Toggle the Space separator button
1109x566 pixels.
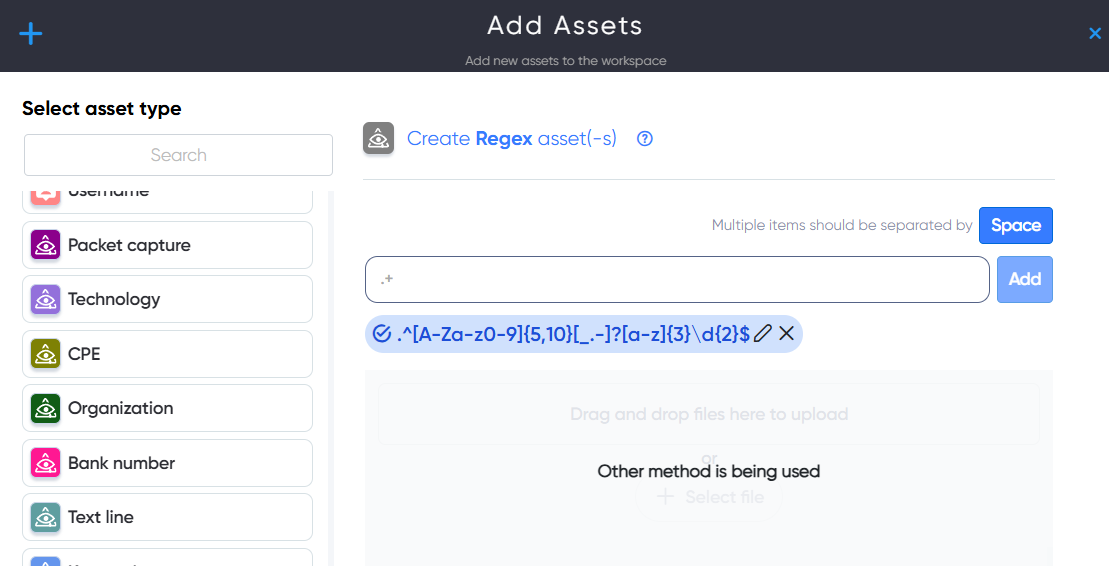point(1016,225)
